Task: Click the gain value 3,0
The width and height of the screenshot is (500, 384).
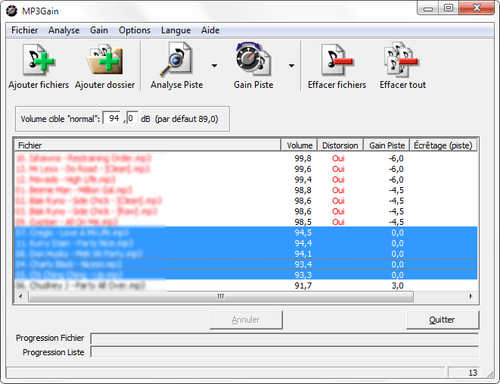Action: click(397, 286)
